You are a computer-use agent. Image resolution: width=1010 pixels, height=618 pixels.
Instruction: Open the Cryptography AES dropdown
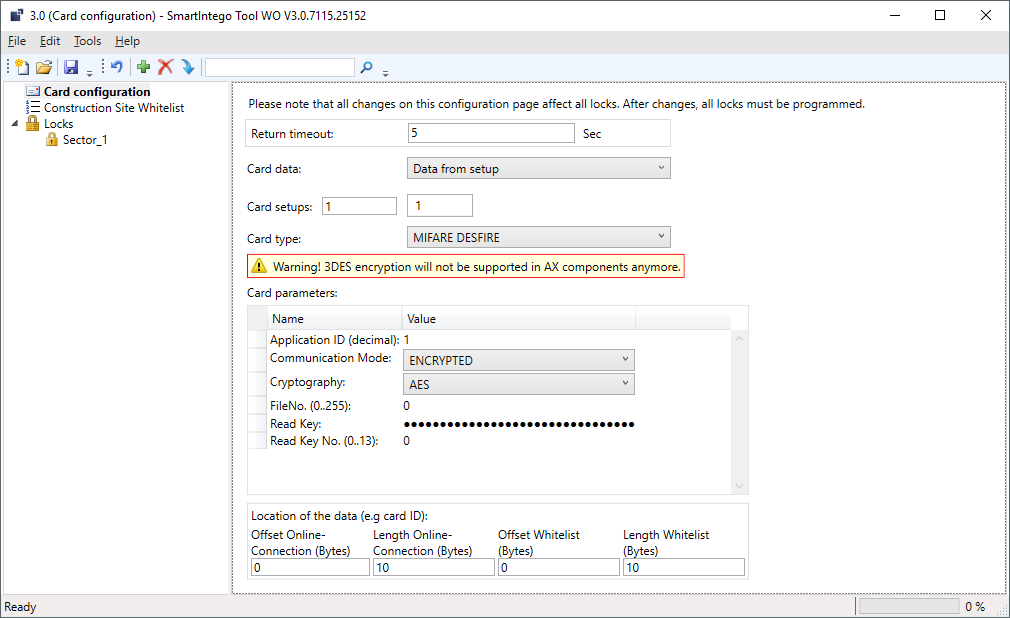click(519, 384)
